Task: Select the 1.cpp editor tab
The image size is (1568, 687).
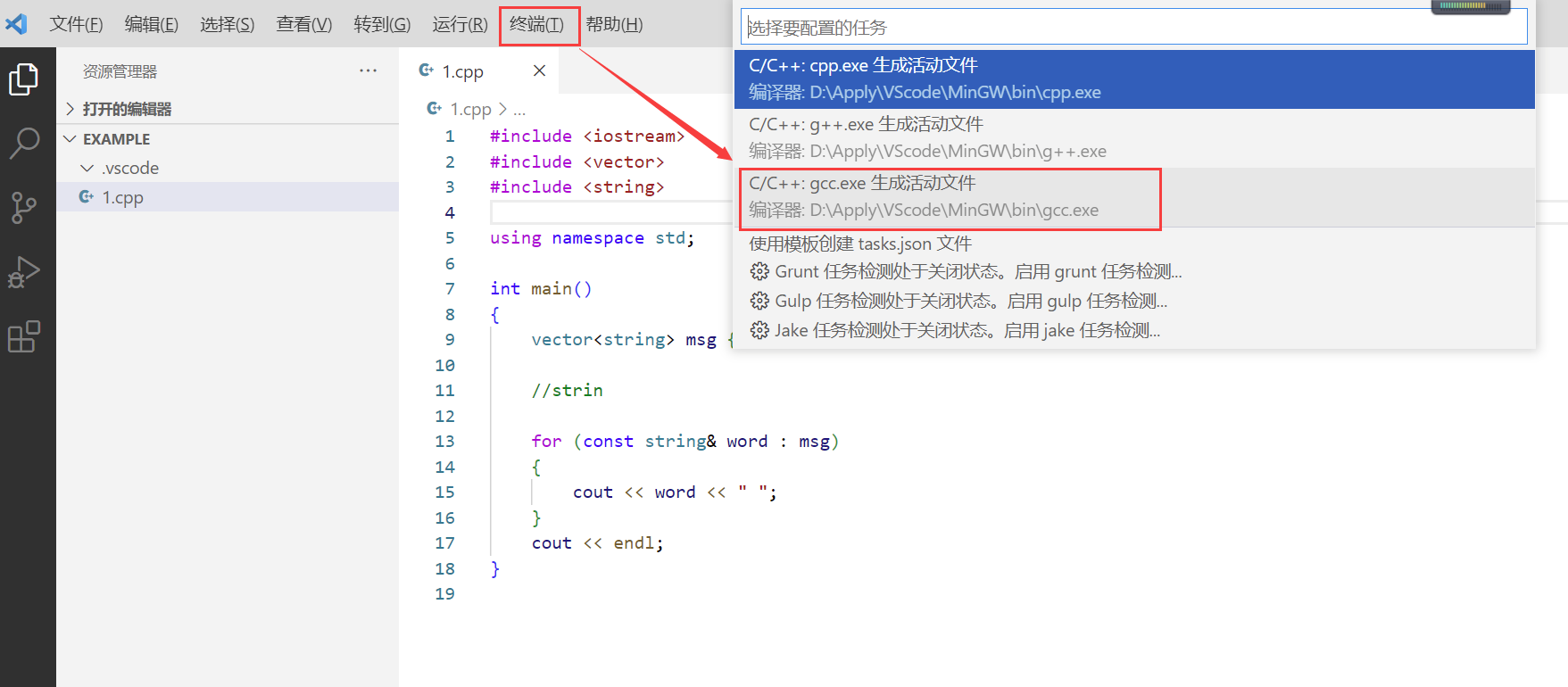Action: [479, 70]
